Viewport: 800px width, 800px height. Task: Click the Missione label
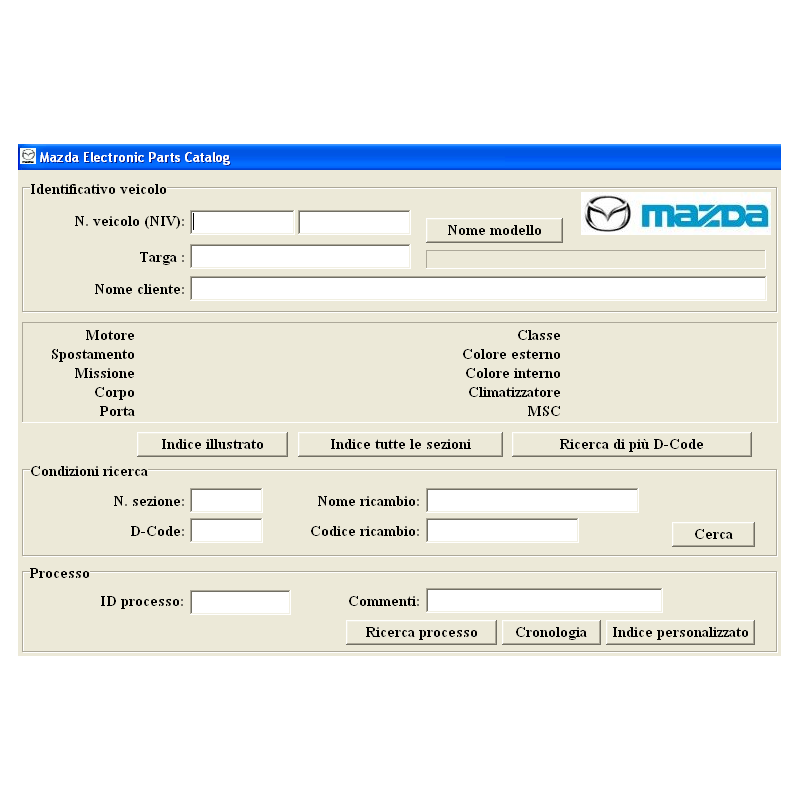point(105,373)
